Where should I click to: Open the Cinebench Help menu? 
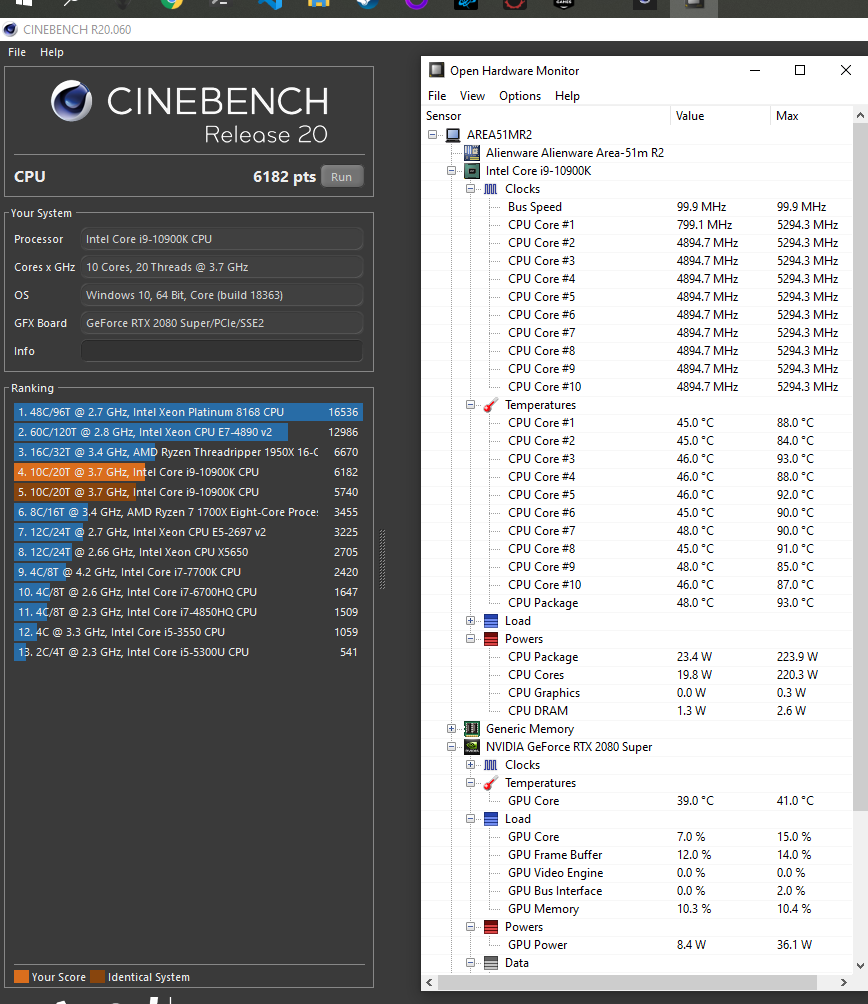coord(52,52)
